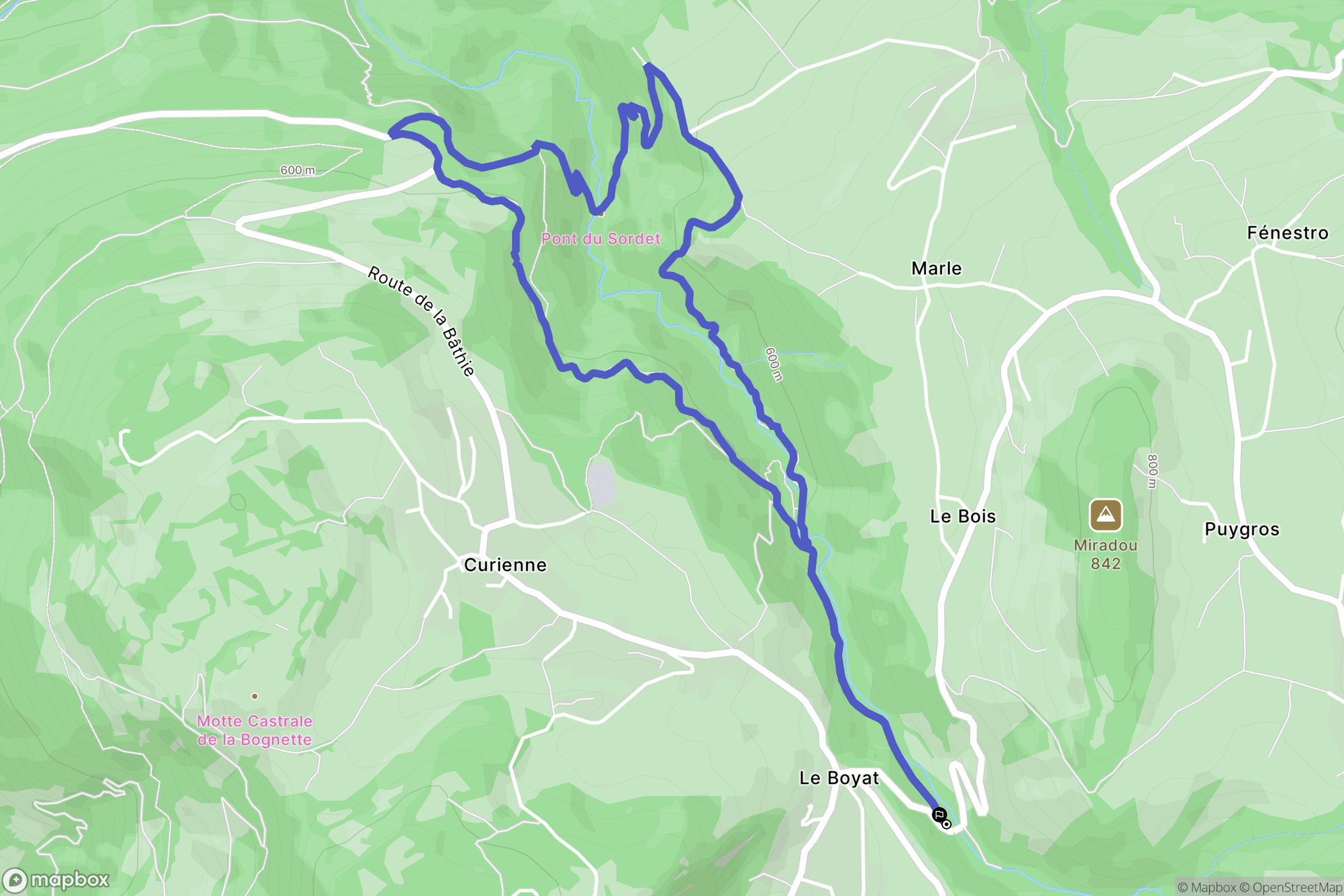This screenshot has width=1344, height=896.
Task: Select the Curienne village label
Action: (x=506, y=565)
